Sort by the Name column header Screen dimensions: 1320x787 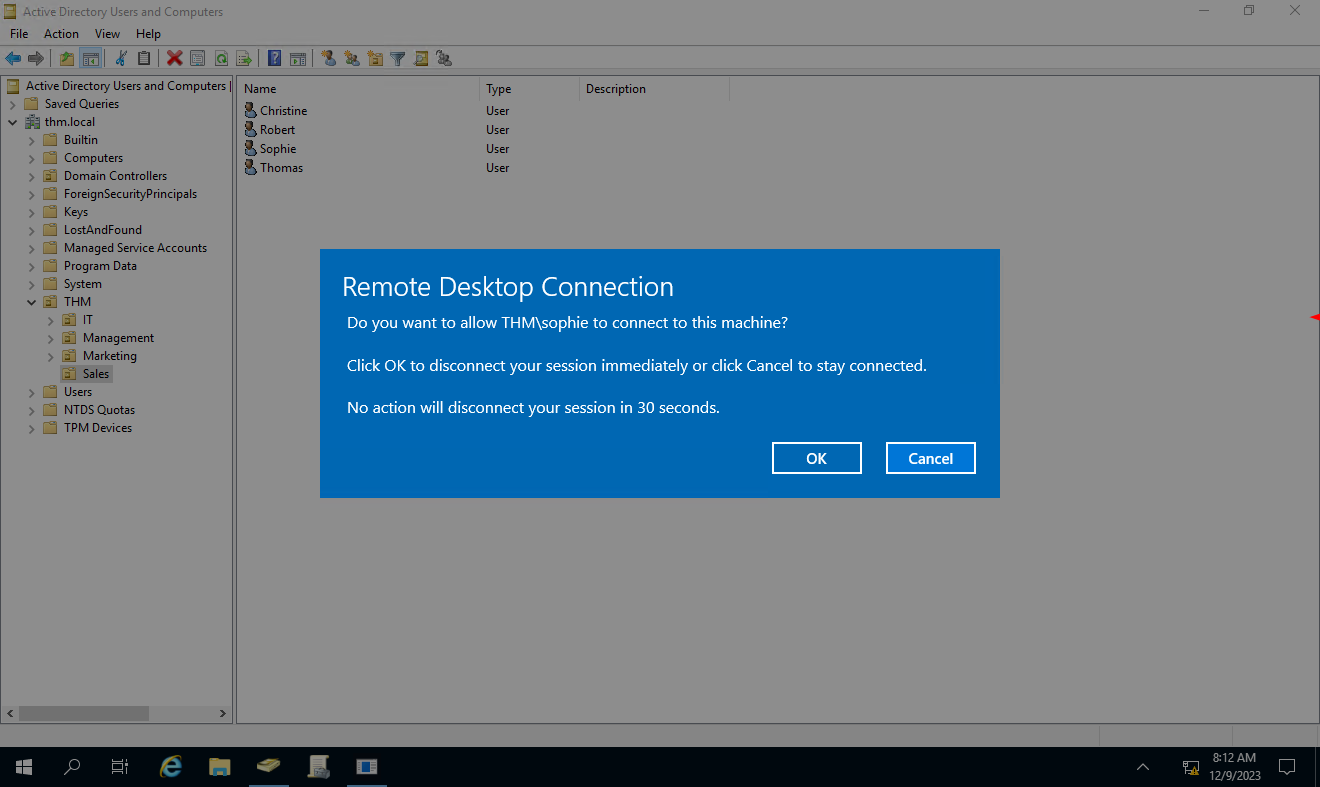[x=359, y=89]
